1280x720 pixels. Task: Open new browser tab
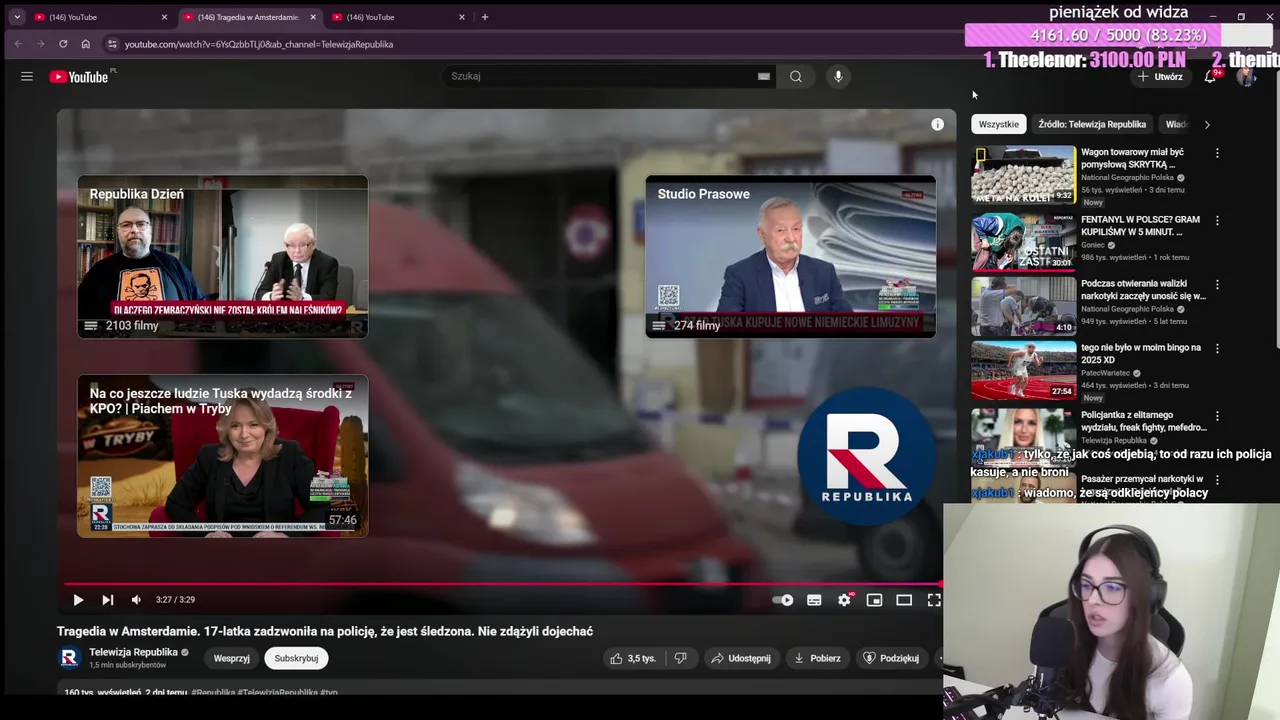coord(485,17)
